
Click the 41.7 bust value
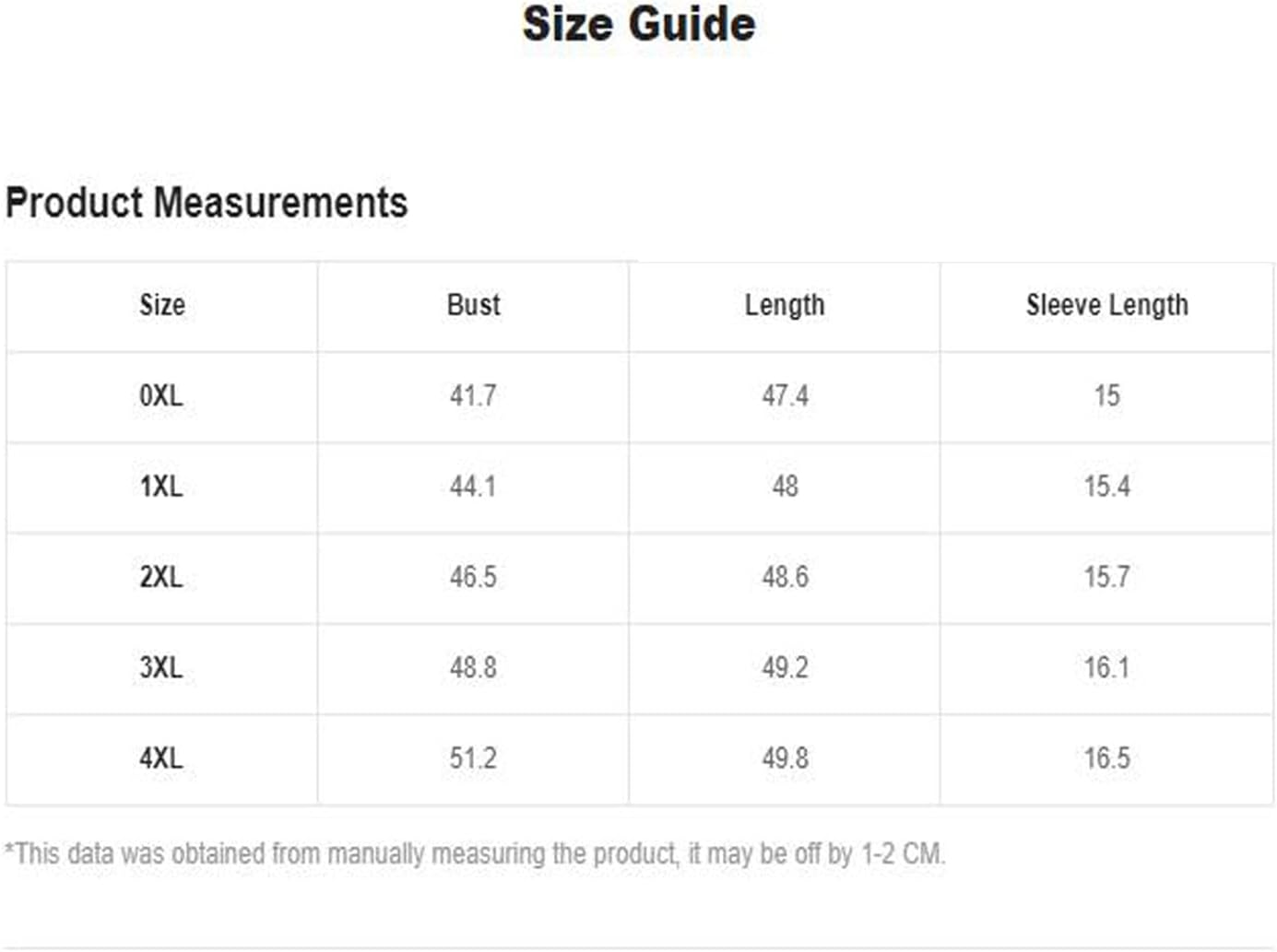[473, 396]
